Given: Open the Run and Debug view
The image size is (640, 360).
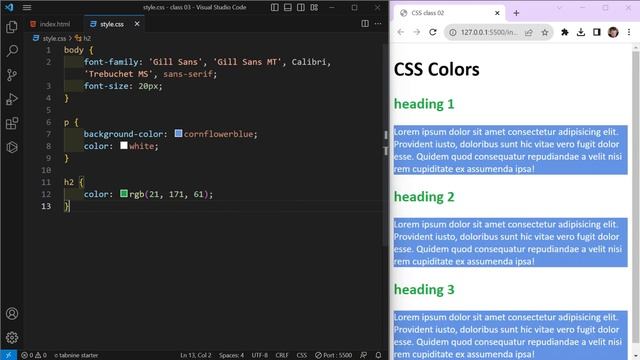Looking at the screenshot, I should tap(12, 99).
